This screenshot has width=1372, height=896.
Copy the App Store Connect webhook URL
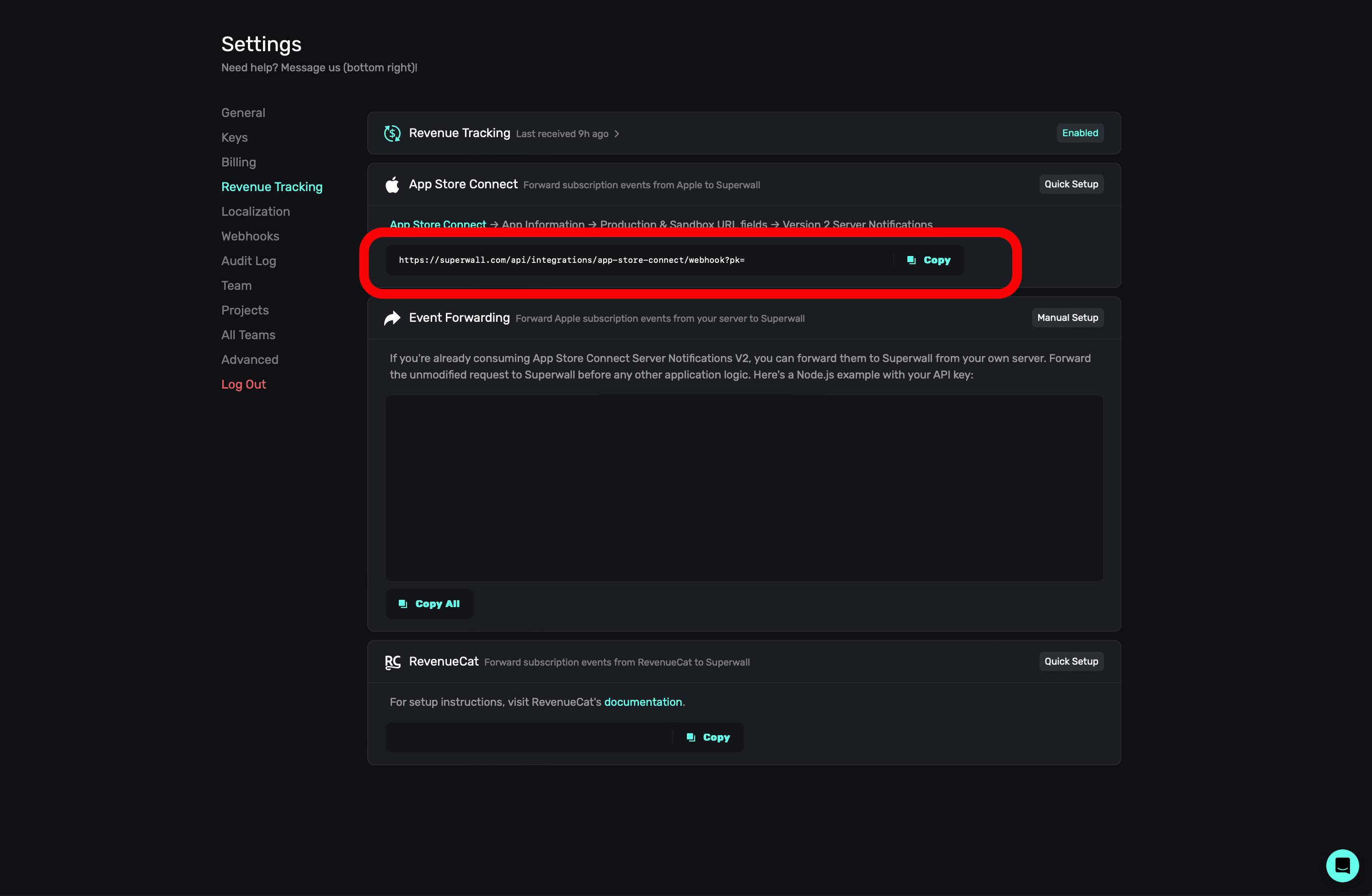[929, 261]
